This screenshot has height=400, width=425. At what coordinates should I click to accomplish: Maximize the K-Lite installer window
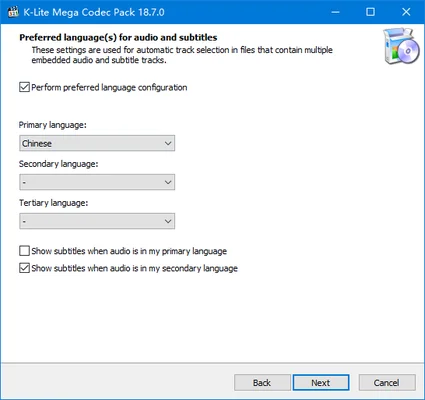click(370, 12)
